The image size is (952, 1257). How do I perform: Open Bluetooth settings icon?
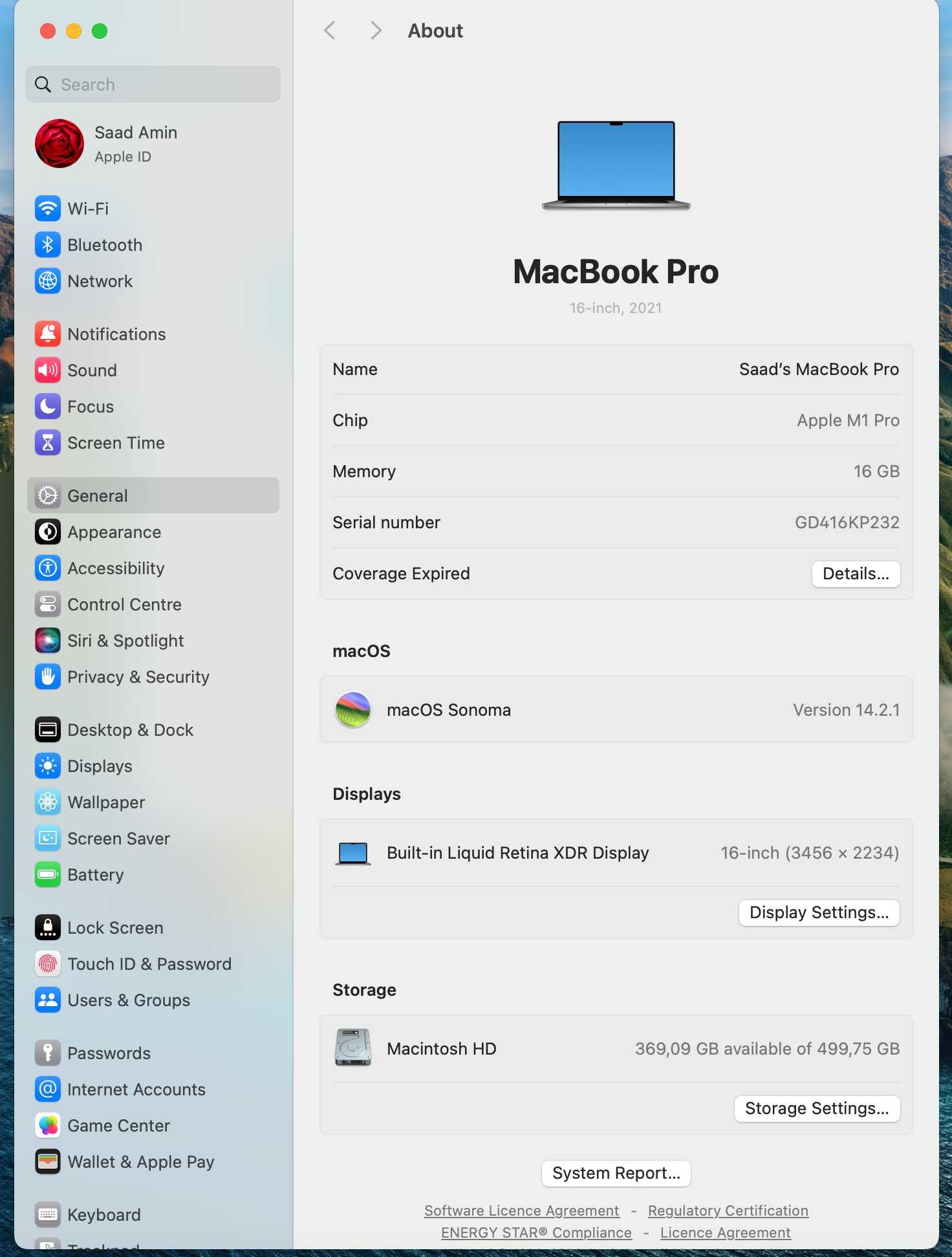[x=48, y=245]
